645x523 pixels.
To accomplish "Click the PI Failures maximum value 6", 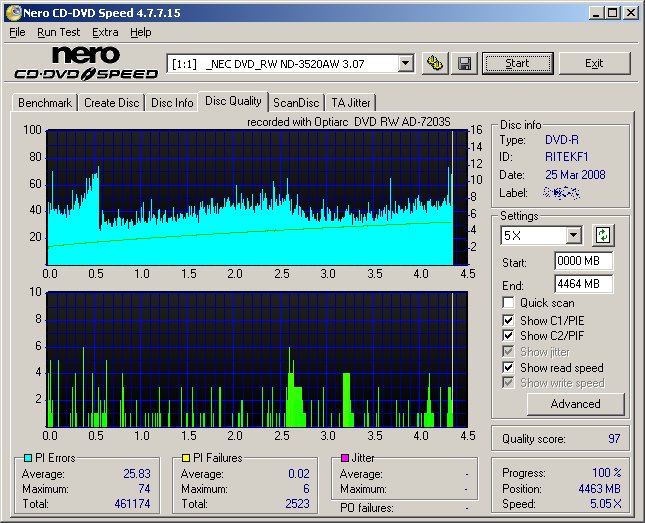I will [x=306, y=488].
